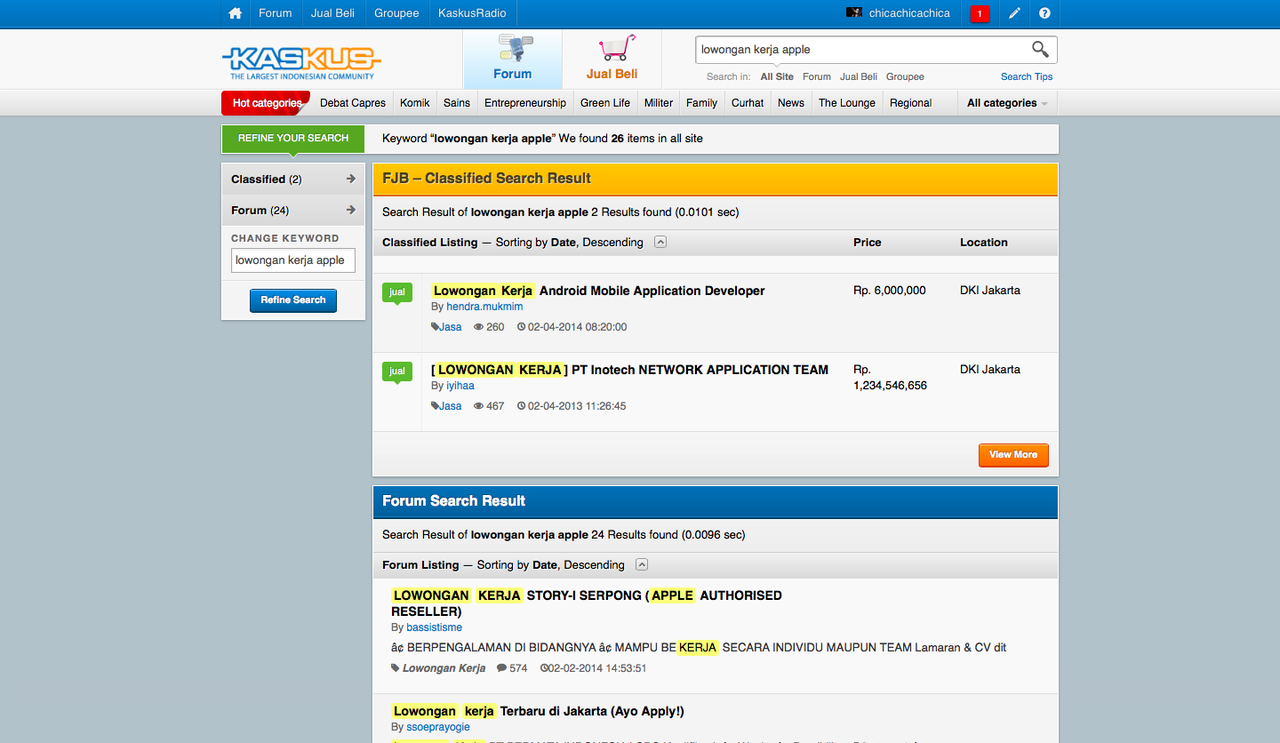
Task: Click the Price column header
Action: point(867,242)
